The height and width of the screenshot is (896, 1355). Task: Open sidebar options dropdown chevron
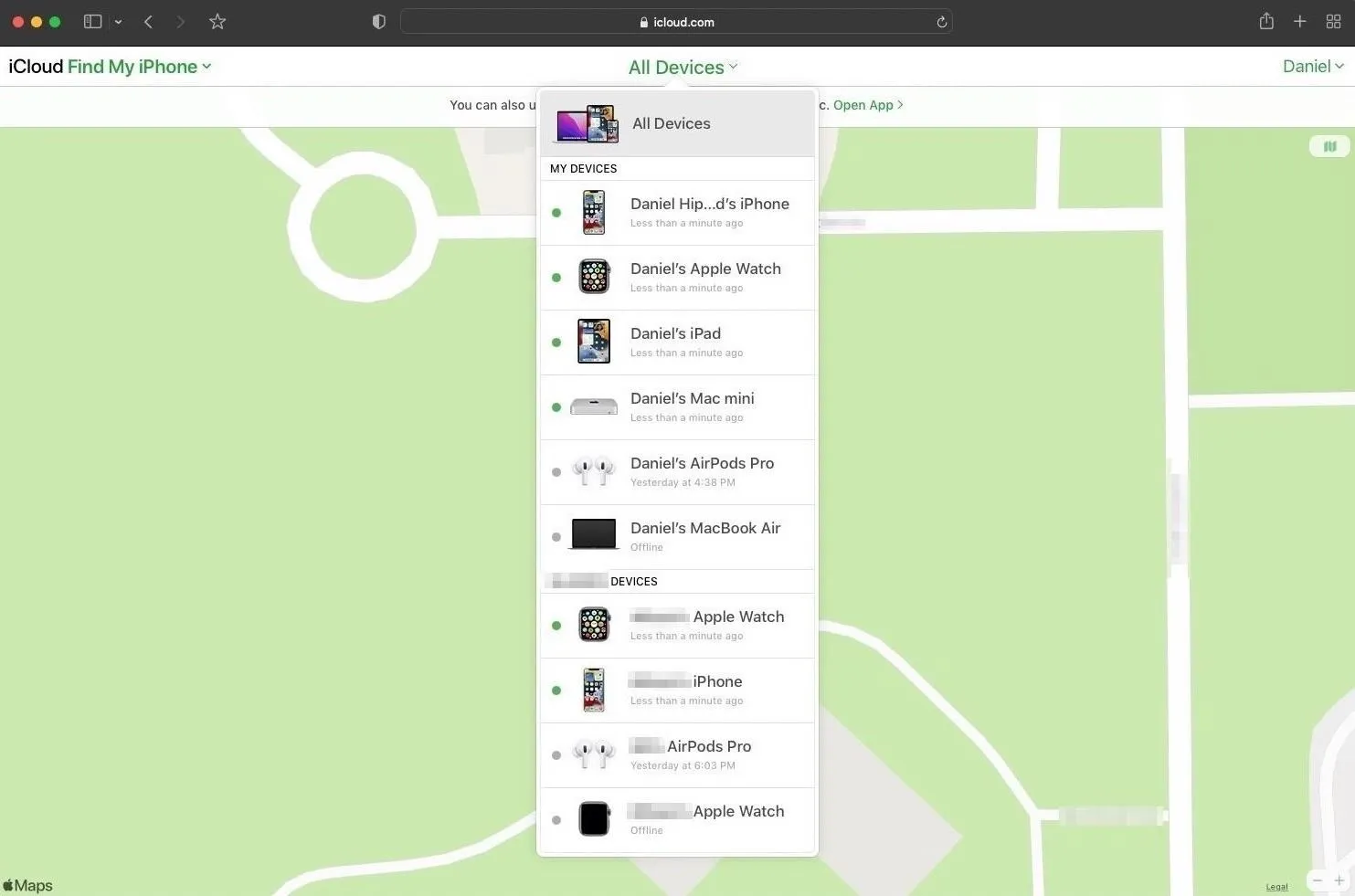[118, 22]
